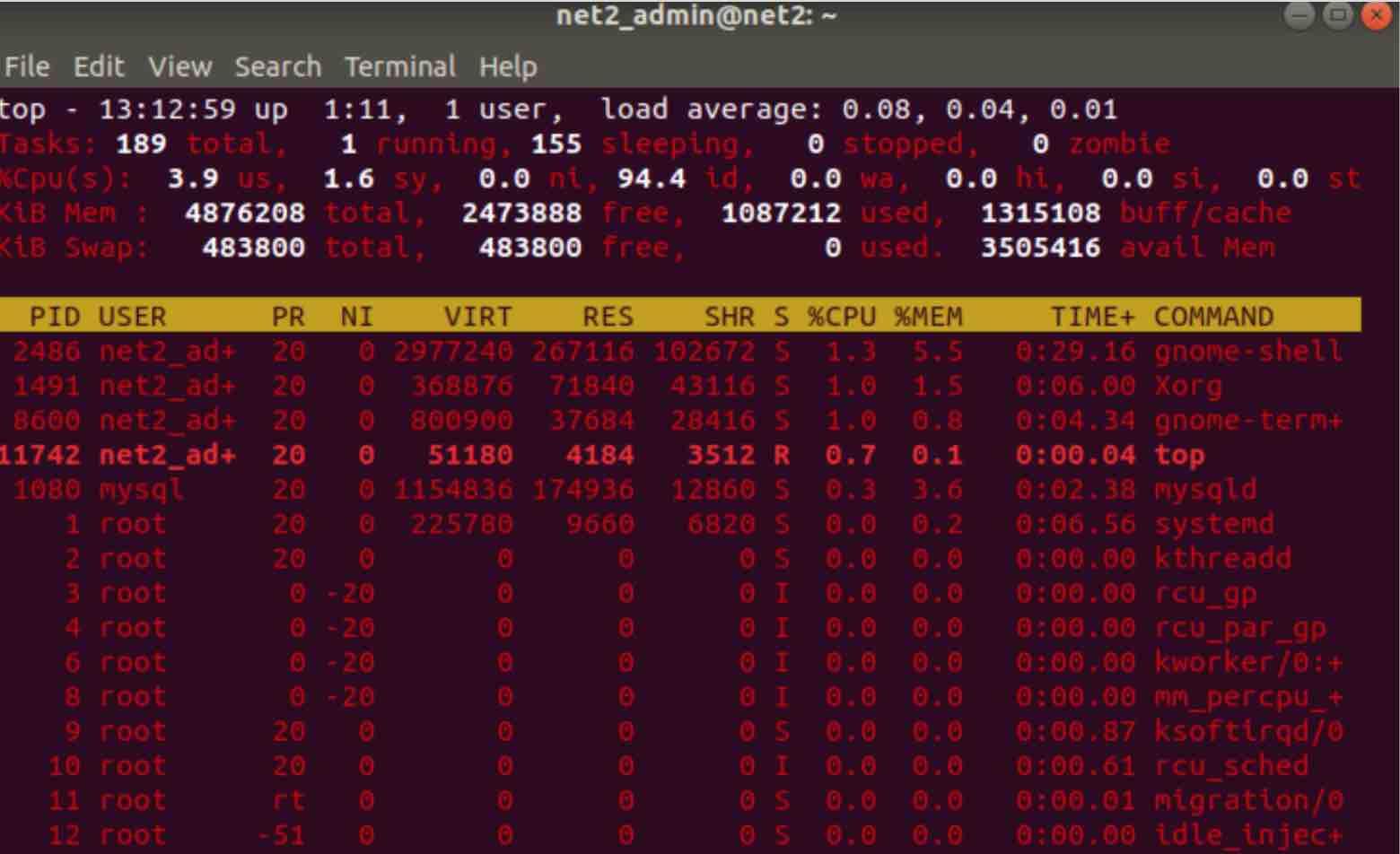The width and height of the screenshot is (1400, 854).
Task: Open the Terminal menu
Action: [400, 66]
